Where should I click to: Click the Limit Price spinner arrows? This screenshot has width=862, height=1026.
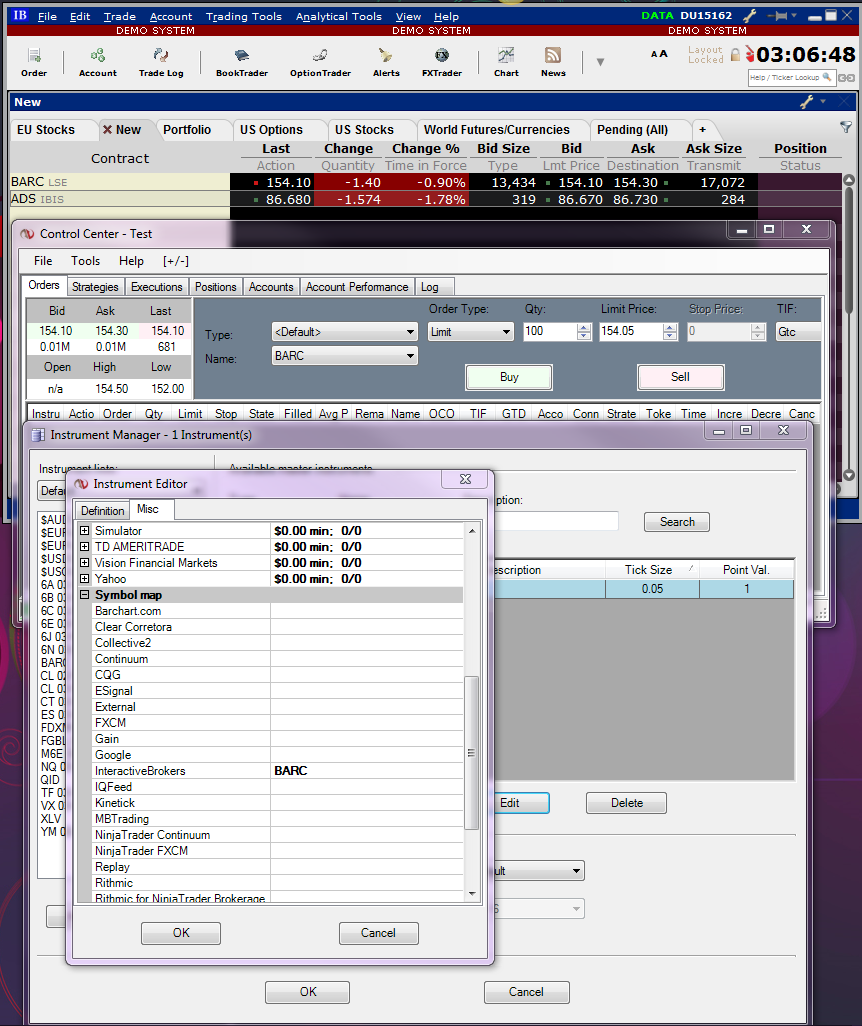(670, 332)
